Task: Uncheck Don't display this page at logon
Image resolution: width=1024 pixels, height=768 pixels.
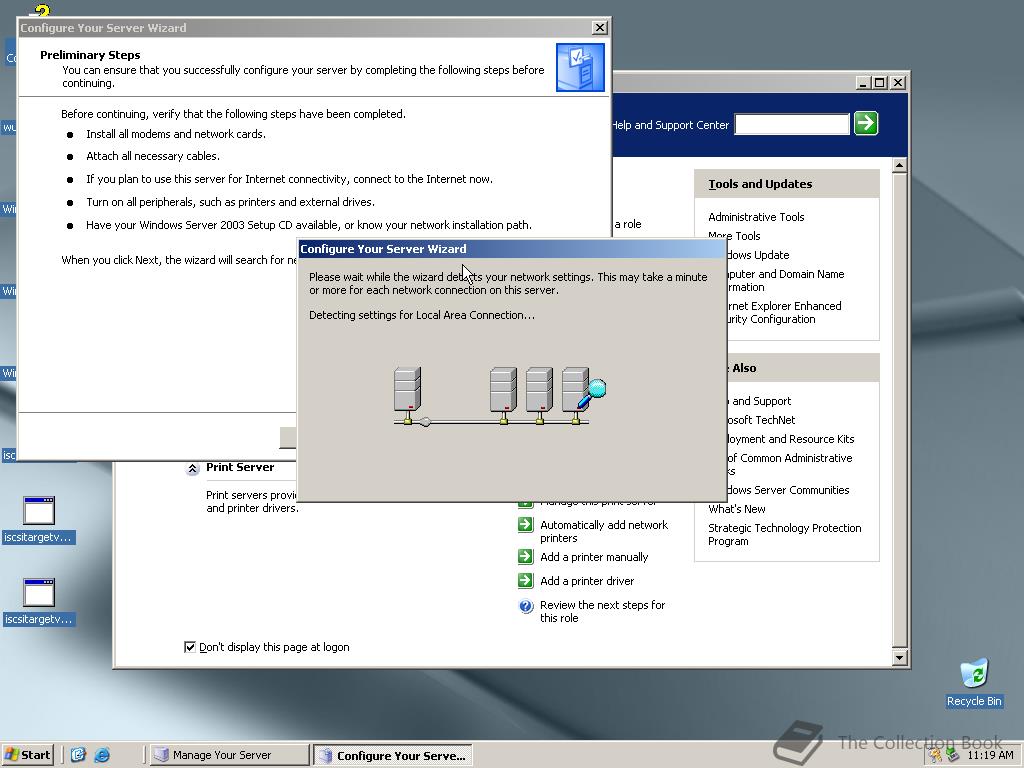Action: pyautogui.click(x=190, y=647)
